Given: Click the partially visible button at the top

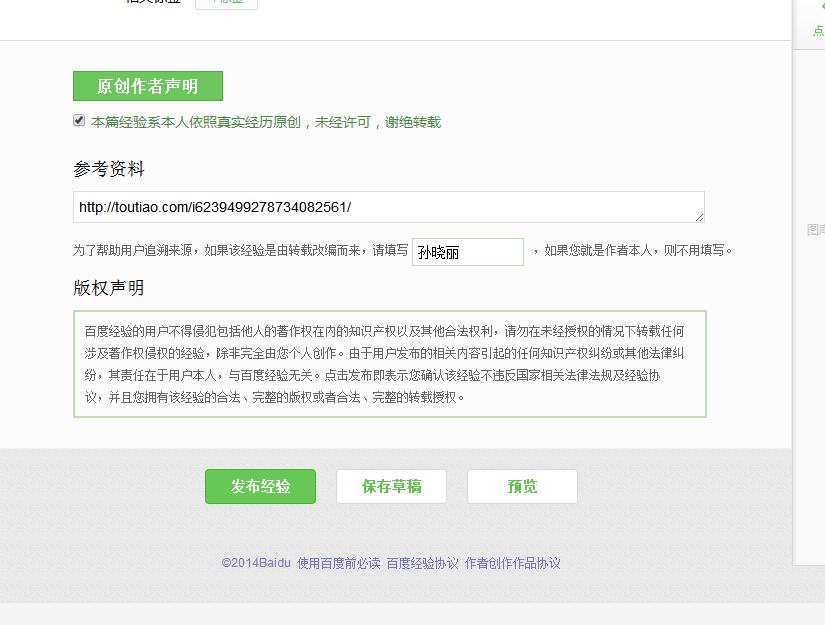Looking at the screenshot, I should click(228, 3).
